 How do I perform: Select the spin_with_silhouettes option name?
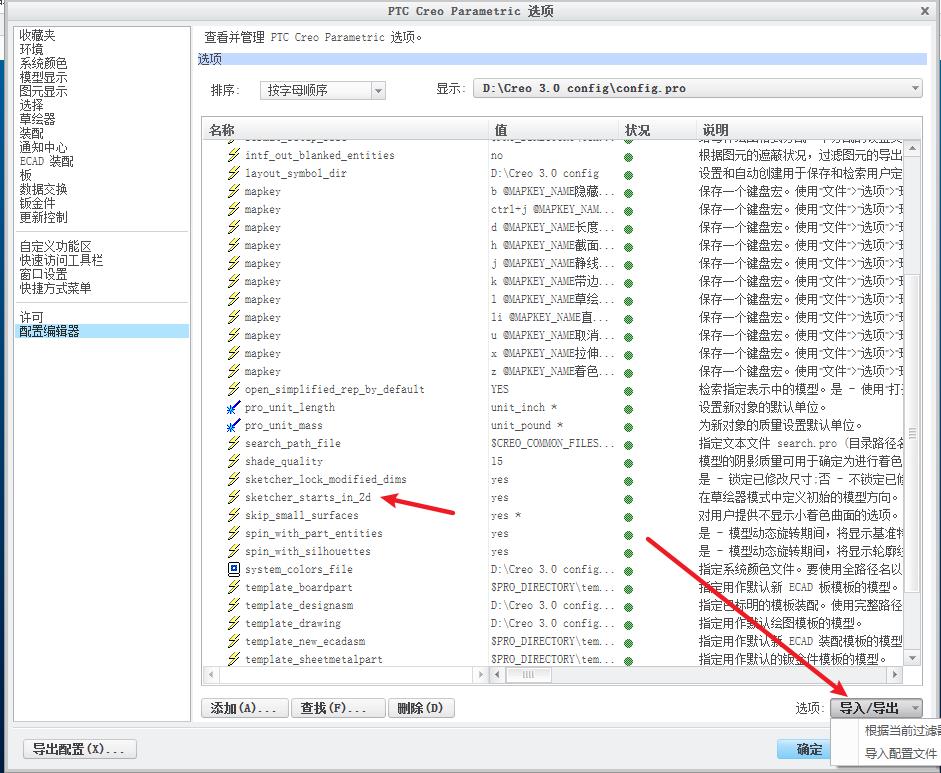[x=308, y=551]
